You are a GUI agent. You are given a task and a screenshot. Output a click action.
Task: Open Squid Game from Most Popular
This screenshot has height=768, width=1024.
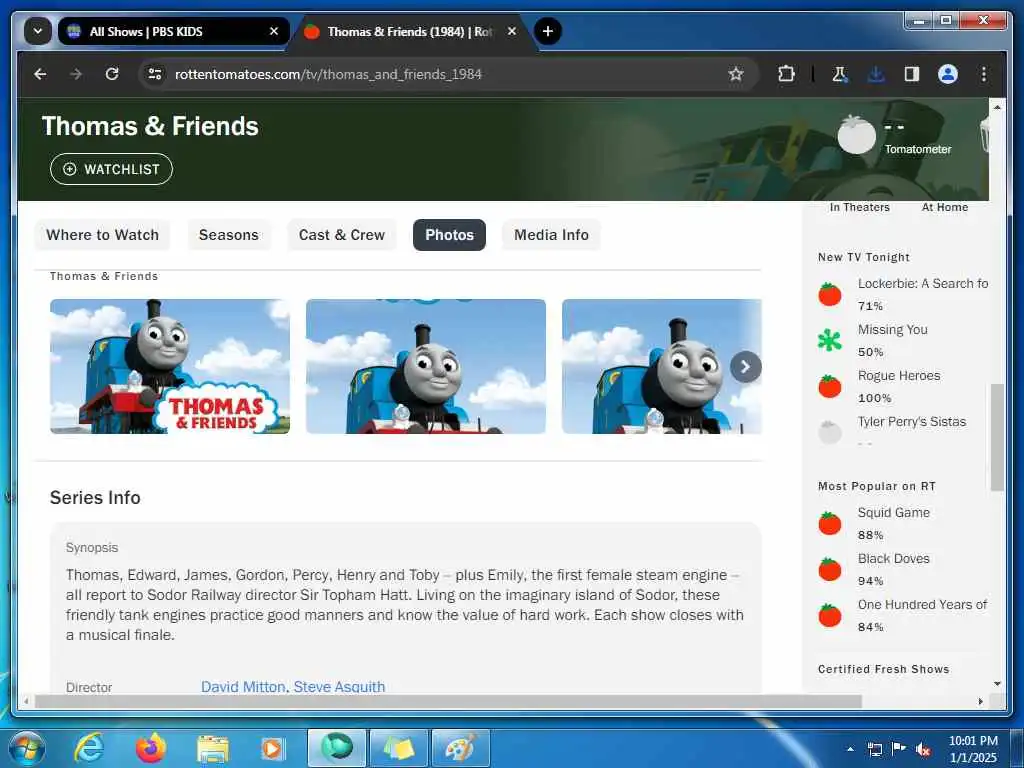[893, 513]
